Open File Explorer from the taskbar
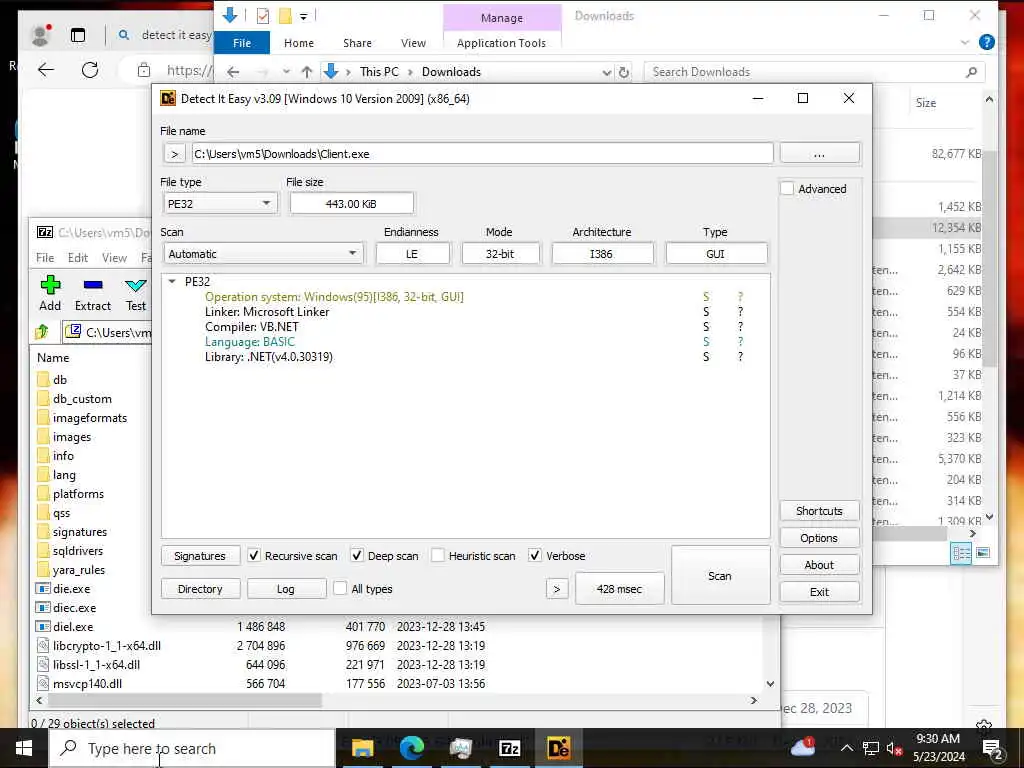The width and height of the screenshot is (1024, 768). [362, 748]
